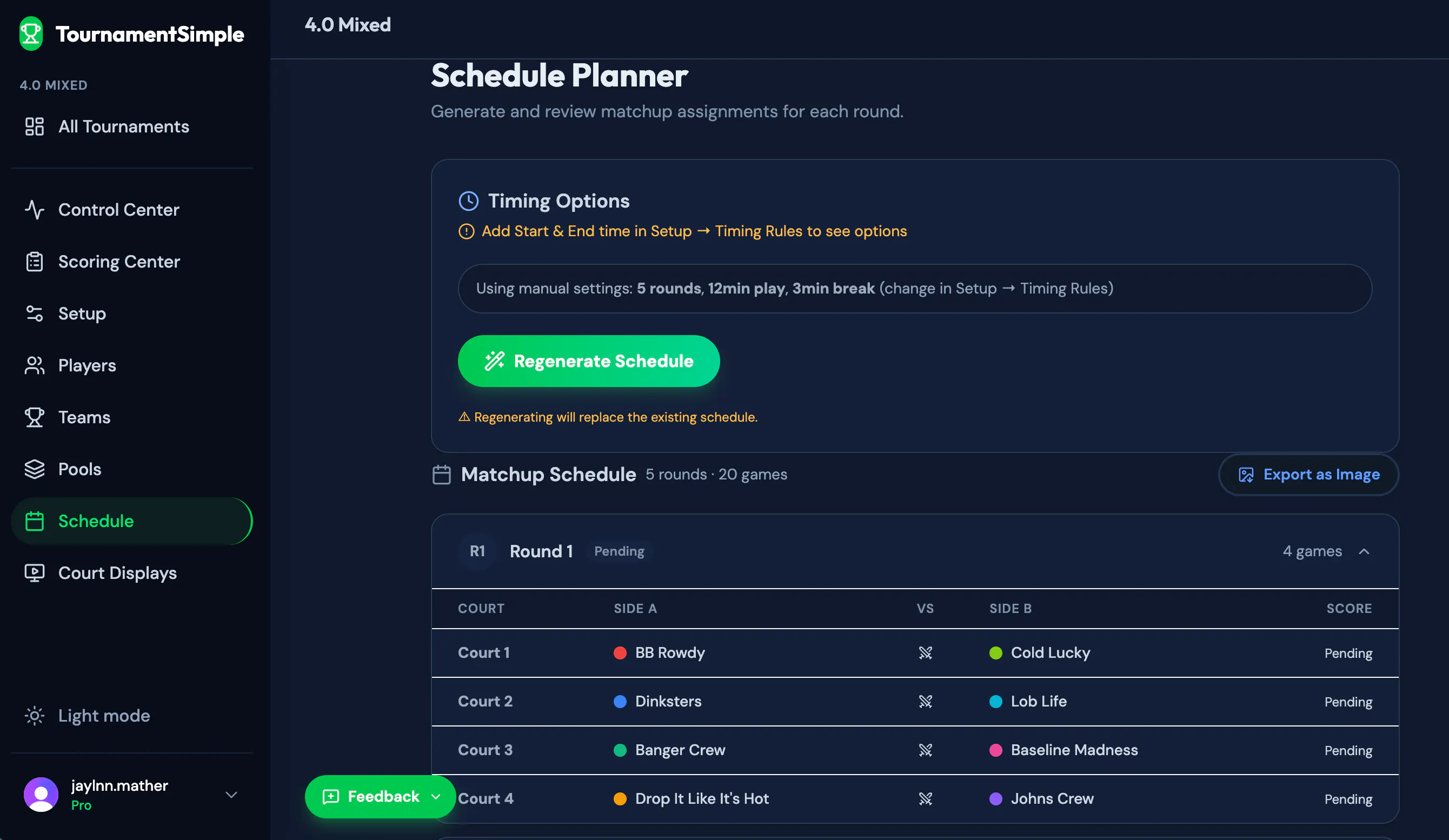This screenshot has height=840, width=1449.
Task: Click the "Baseline Madness" team name
Action: tap(1074, 750)
